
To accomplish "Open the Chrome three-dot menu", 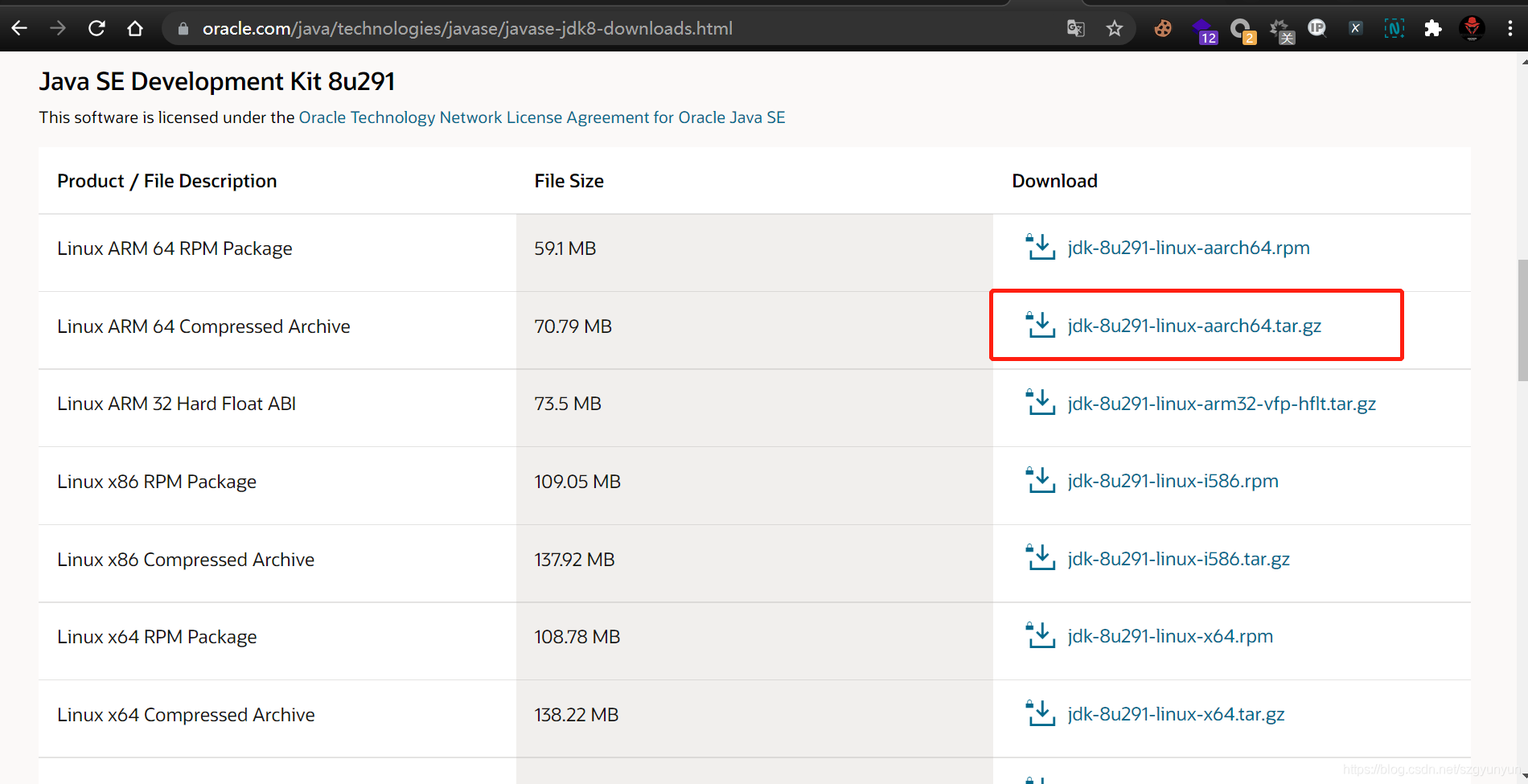I will [x=1510, y=29].
